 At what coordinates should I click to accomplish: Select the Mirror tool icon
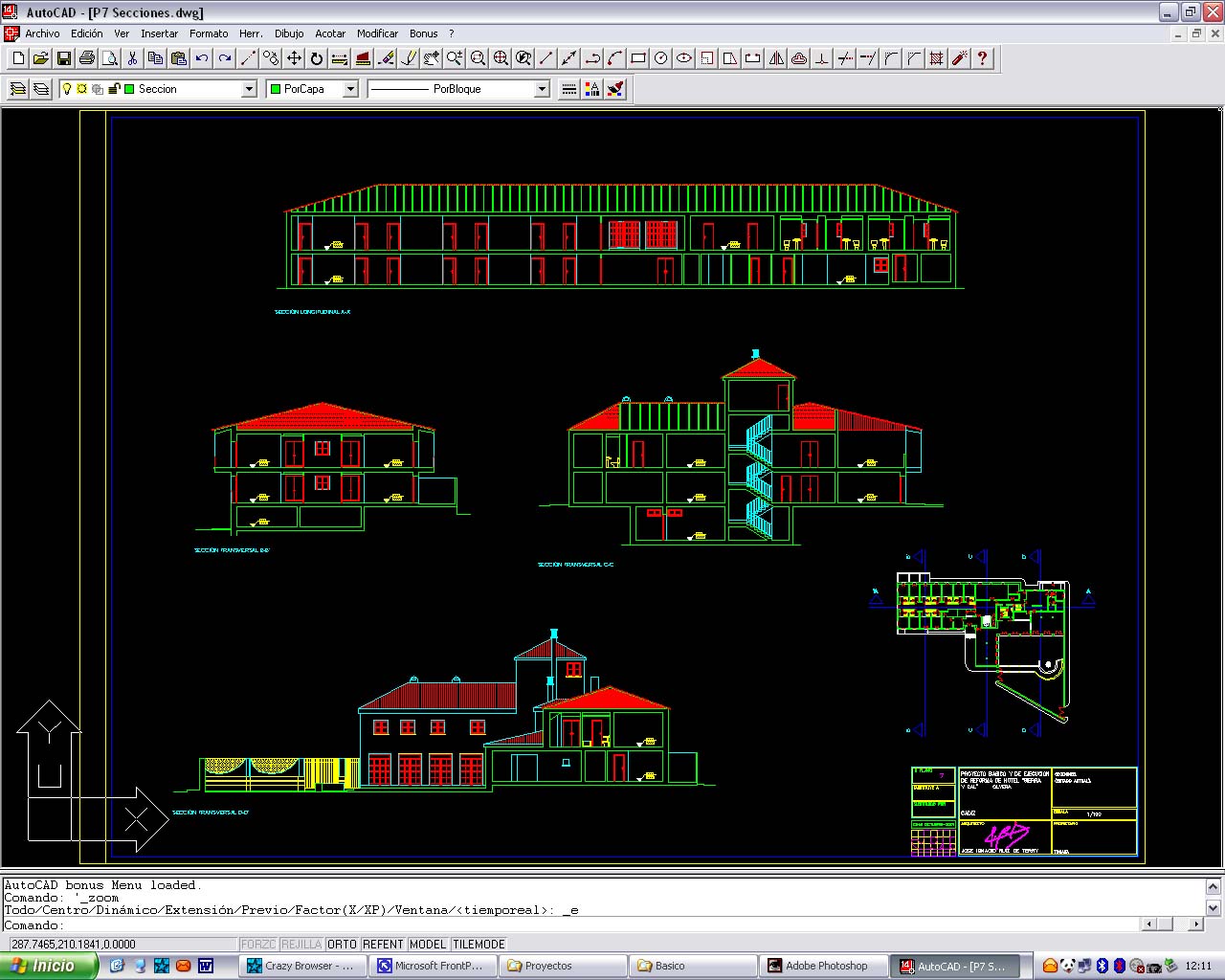(x=776, y=58)
